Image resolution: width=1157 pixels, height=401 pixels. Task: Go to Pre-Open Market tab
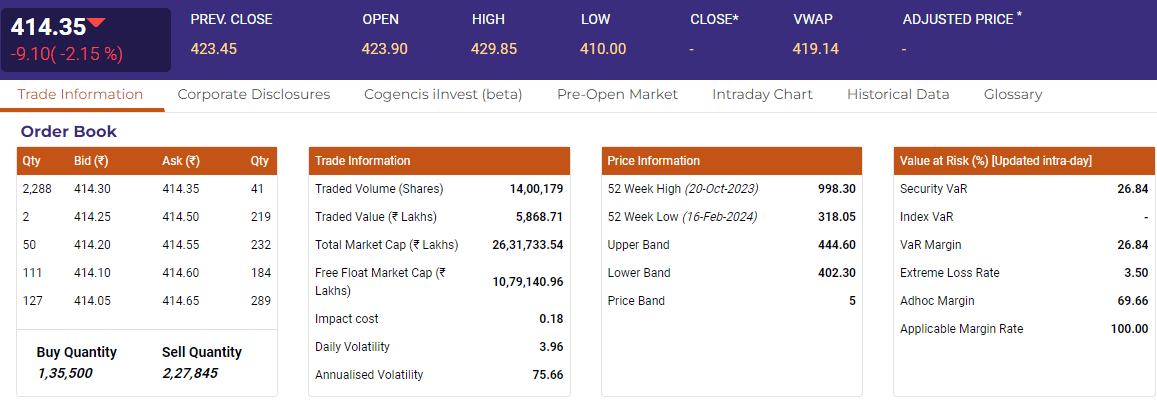(x=617, y=94)
